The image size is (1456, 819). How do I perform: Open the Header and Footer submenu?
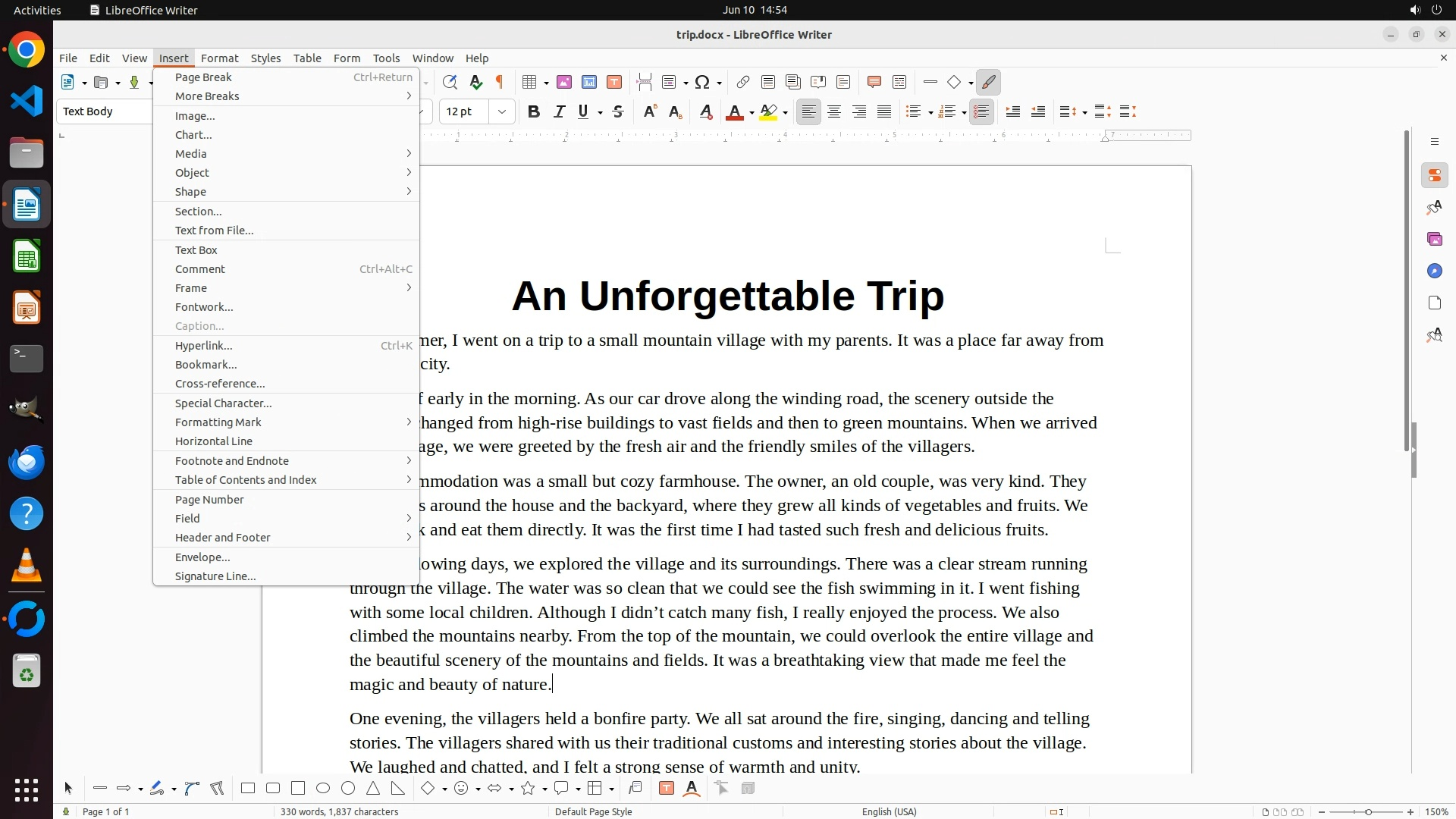222,537
